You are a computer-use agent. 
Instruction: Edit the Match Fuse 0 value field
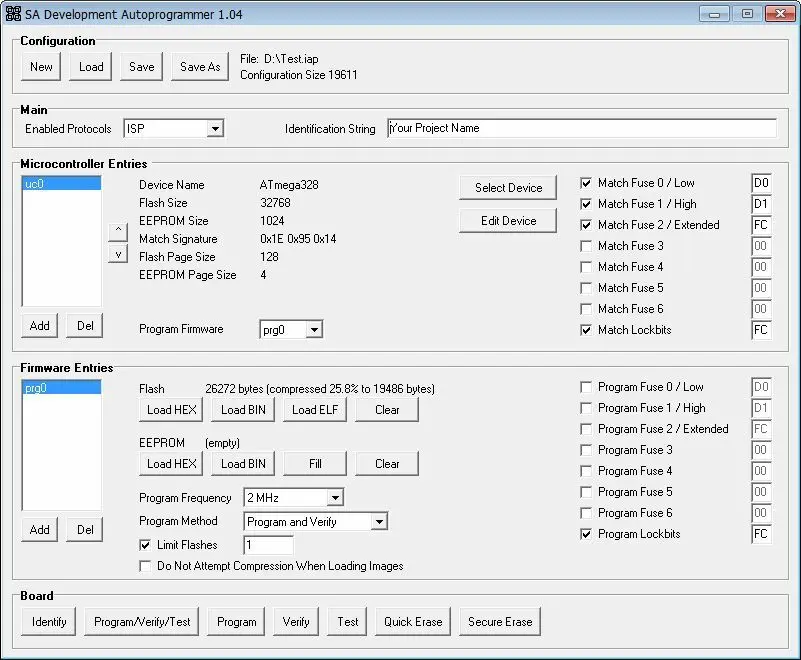click(x=761, y=183)
